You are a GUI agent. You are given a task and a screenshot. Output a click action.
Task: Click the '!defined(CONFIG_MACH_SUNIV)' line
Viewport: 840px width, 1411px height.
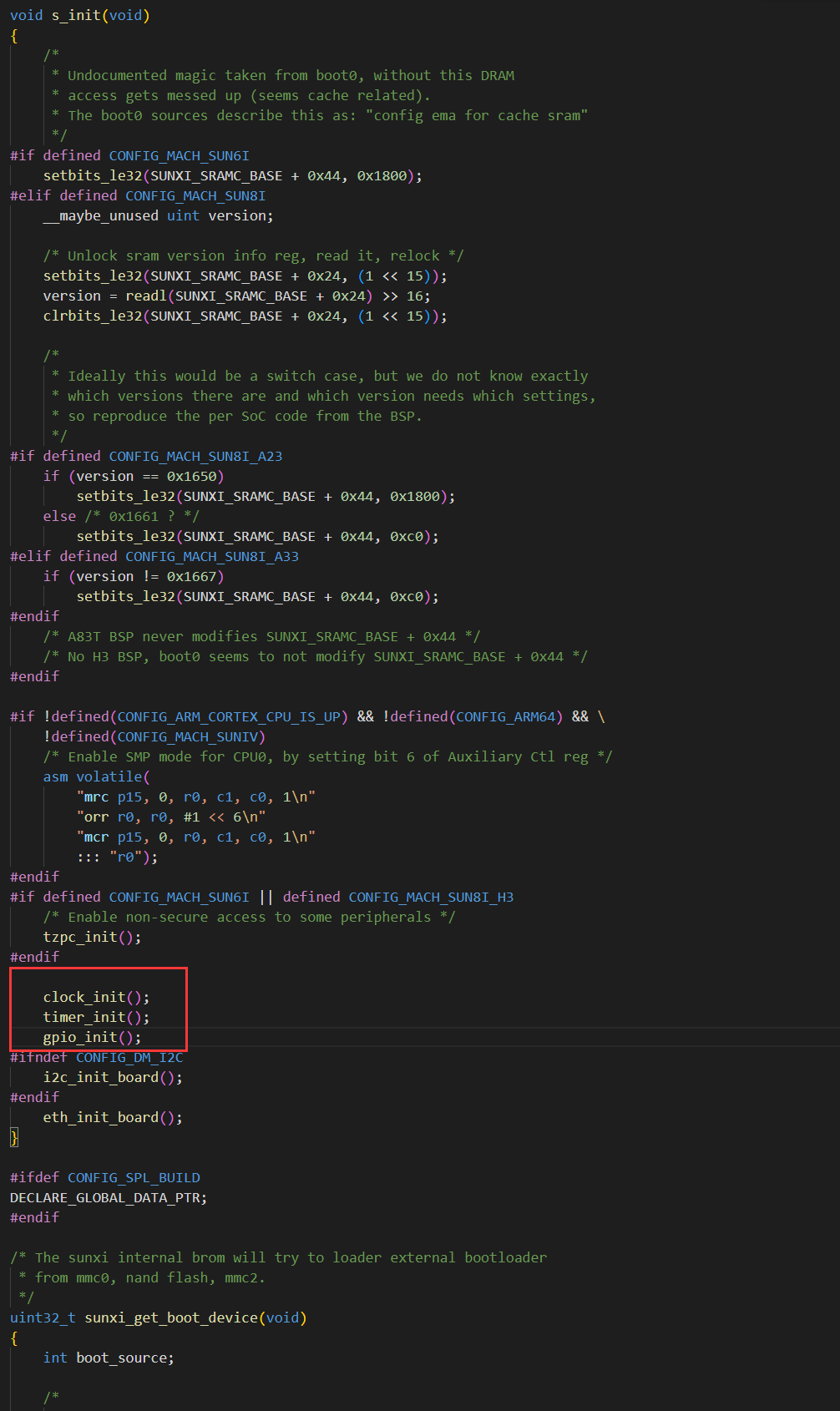(154, 736)
